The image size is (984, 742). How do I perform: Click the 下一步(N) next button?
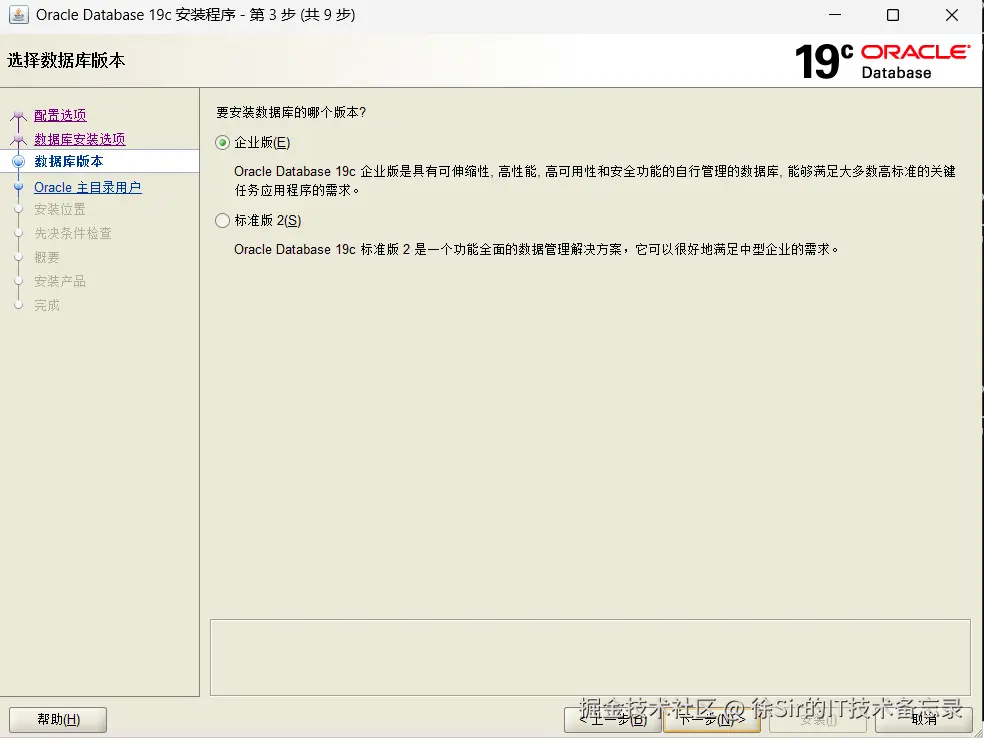click(712, 719)
